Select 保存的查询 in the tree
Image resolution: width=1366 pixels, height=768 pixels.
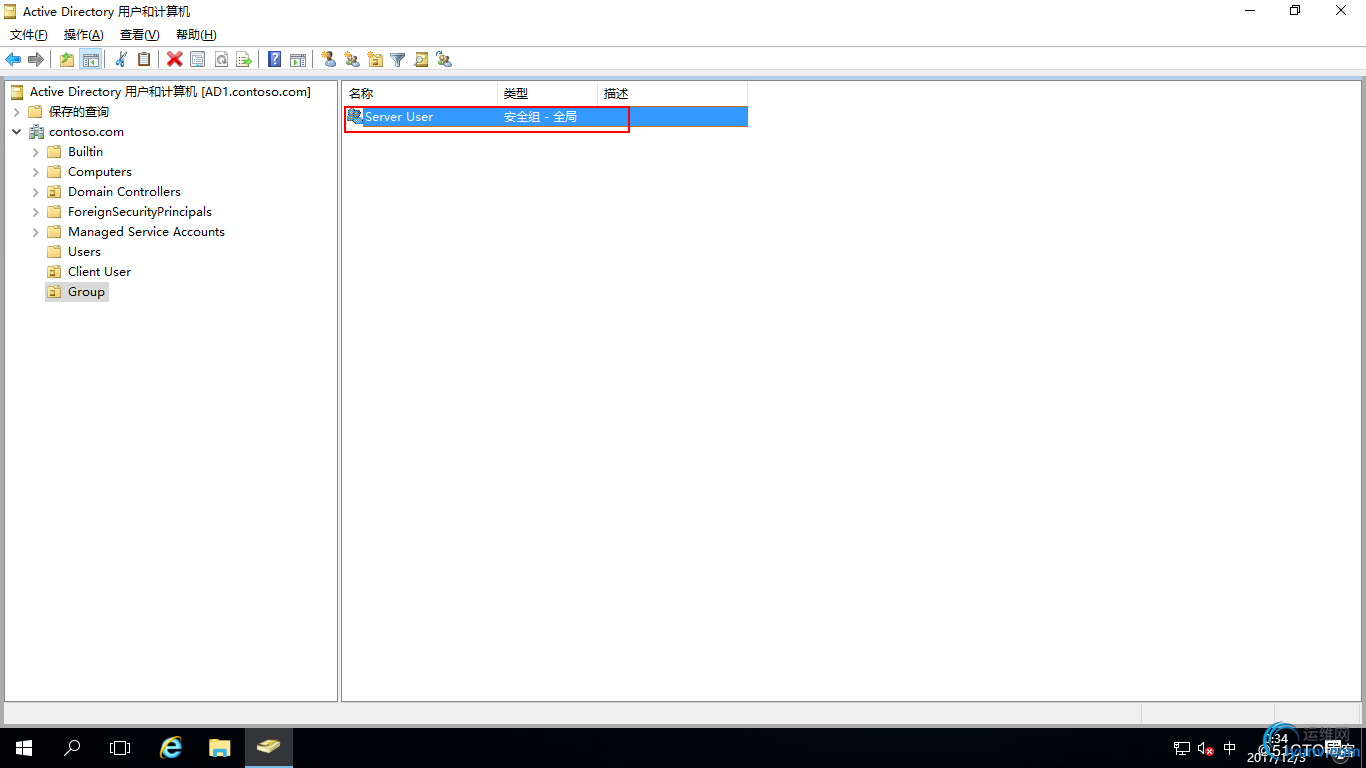click(x=79, y=112)
